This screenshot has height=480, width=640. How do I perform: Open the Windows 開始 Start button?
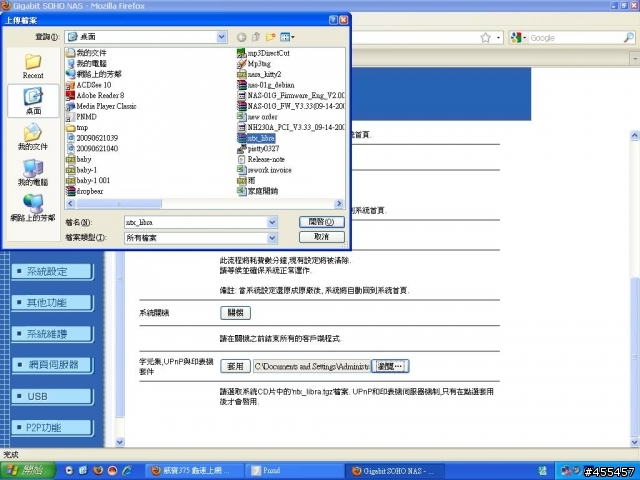(x=28, y=471)
